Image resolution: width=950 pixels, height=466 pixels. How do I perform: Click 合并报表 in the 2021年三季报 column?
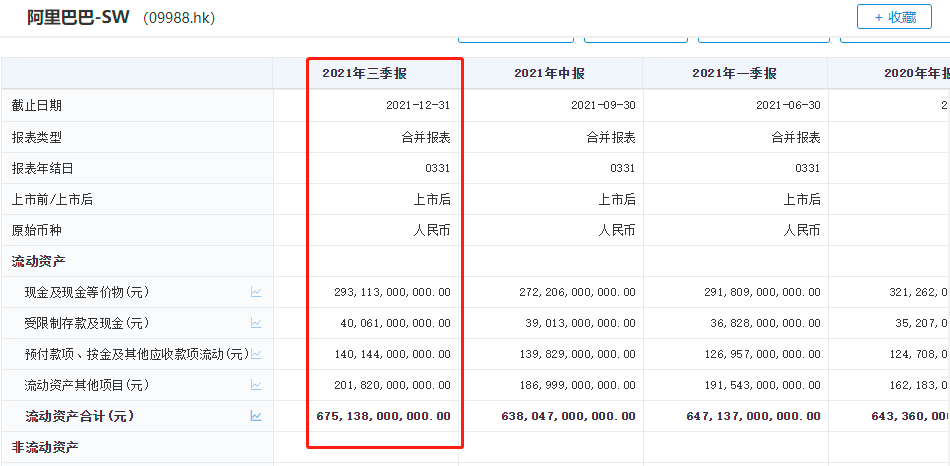[426, 137]
